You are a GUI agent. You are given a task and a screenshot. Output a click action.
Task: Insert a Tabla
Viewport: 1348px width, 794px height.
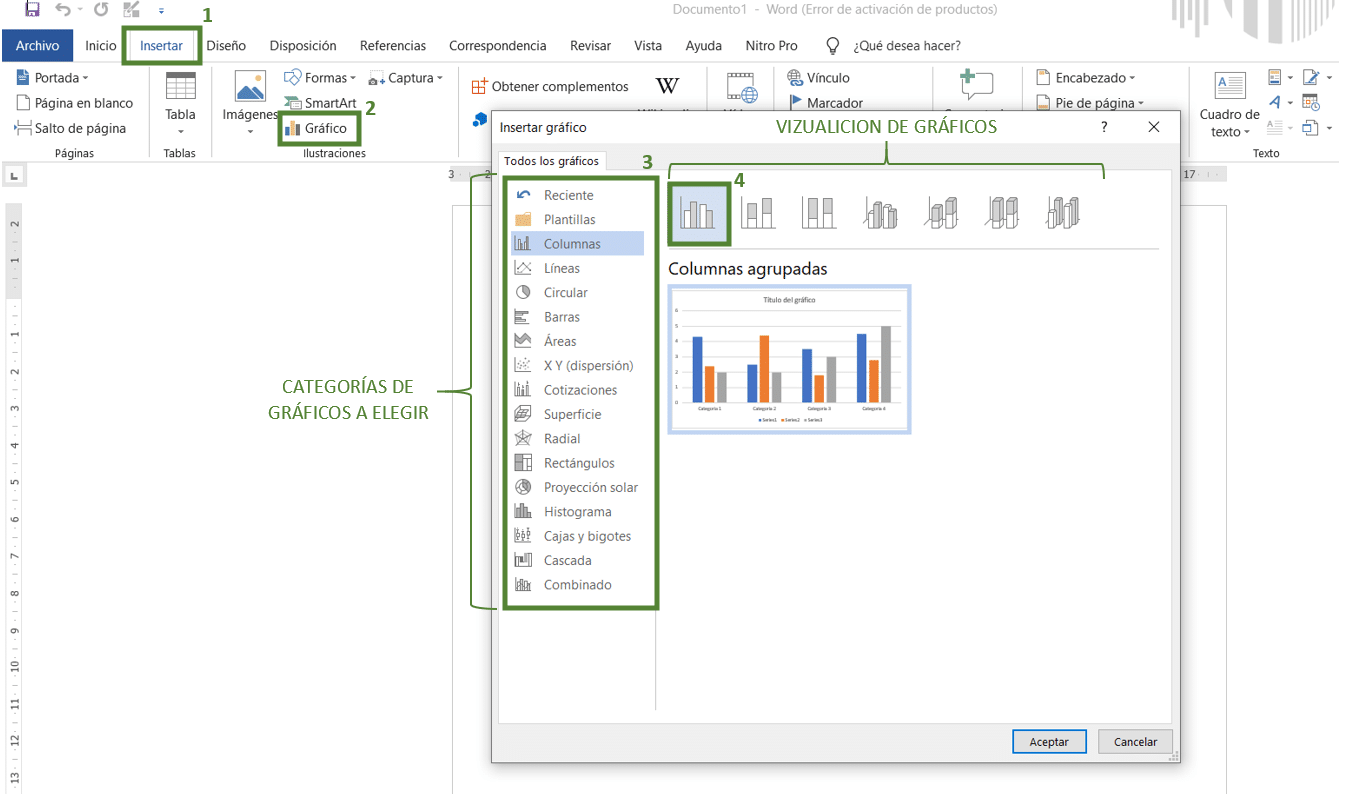(x=180, y=104)
